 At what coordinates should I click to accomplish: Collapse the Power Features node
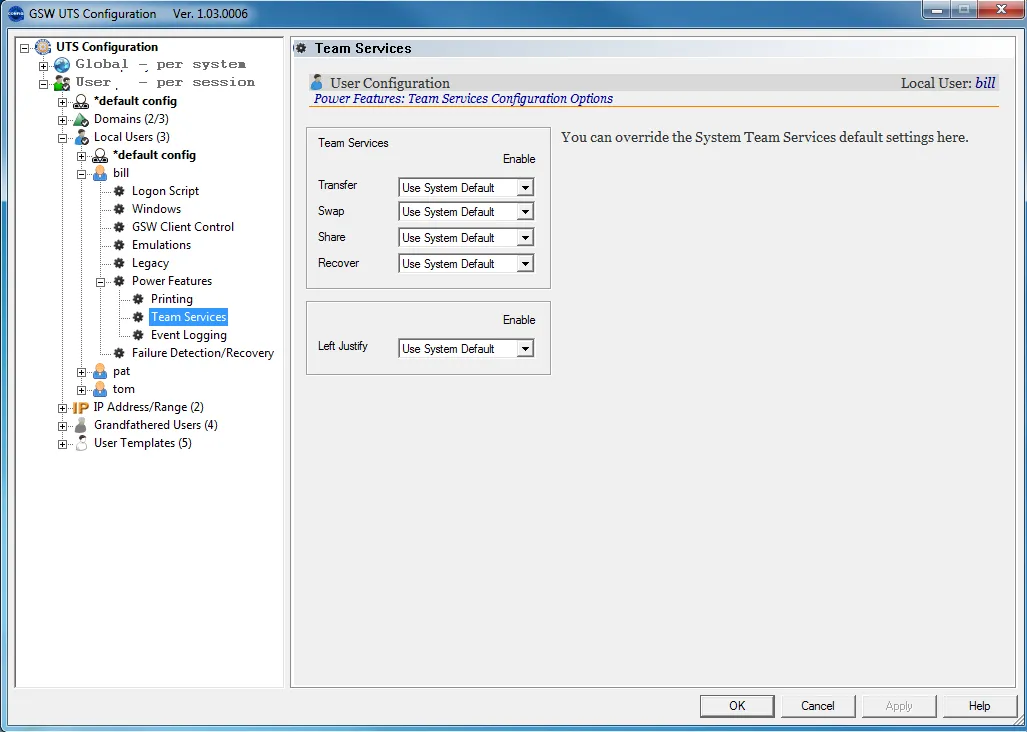[100, 282]
